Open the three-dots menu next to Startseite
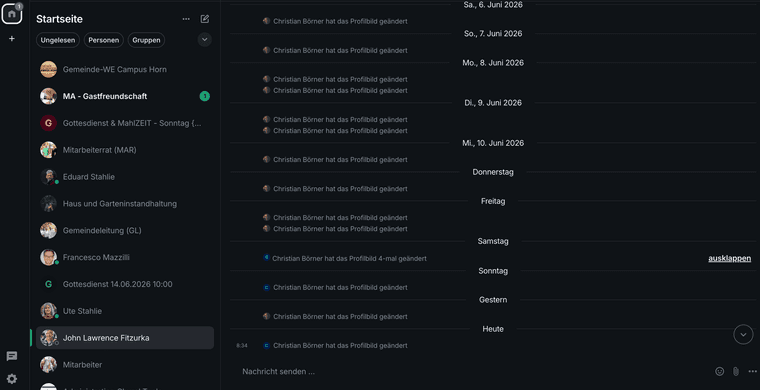The height and width of the screenshot is (390, 760). pos(186,19)
